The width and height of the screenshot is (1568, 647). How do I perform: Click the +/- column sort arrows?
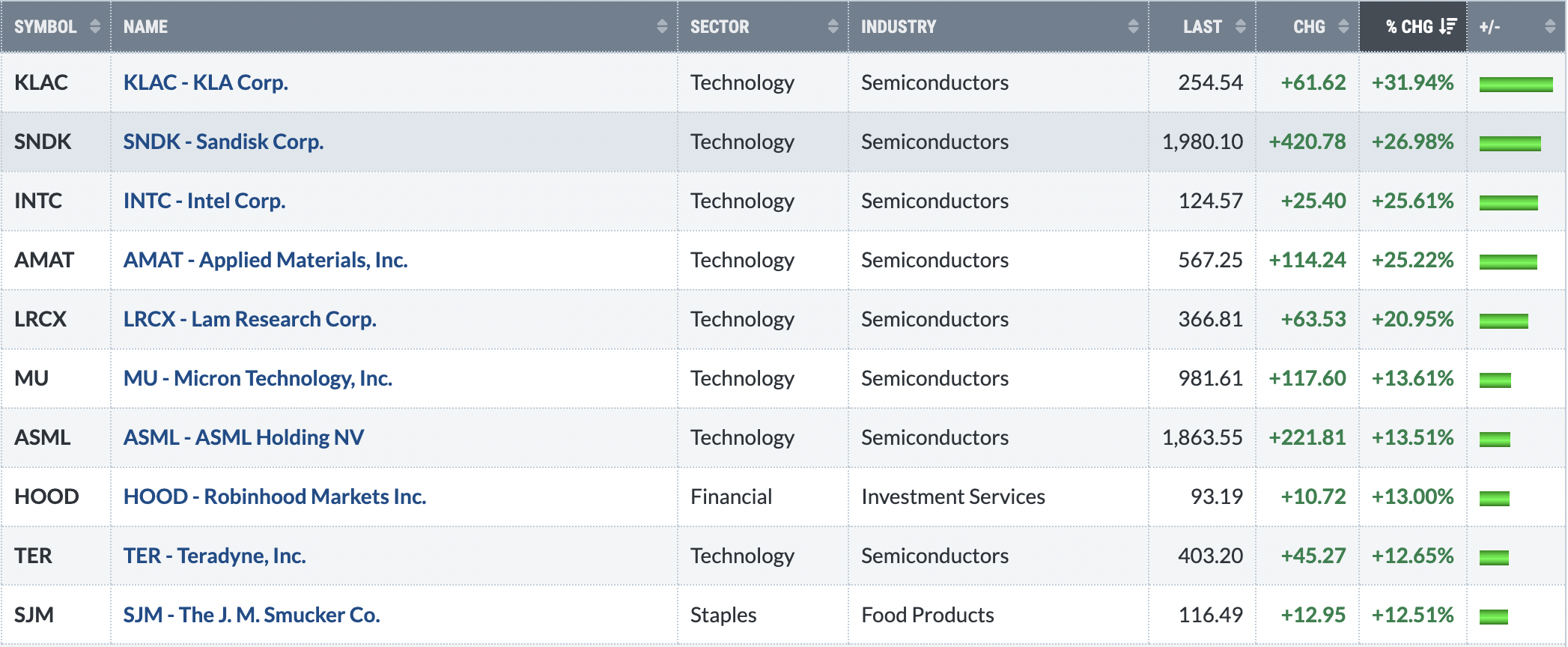[1550, 26]
